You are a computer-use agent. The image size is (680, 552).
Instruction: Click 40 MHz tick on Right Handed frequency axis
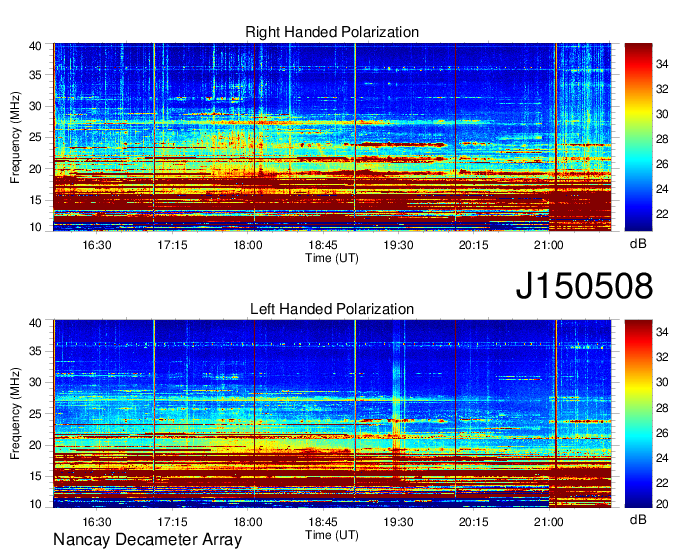pyautogui.click(x=35, y=46)
